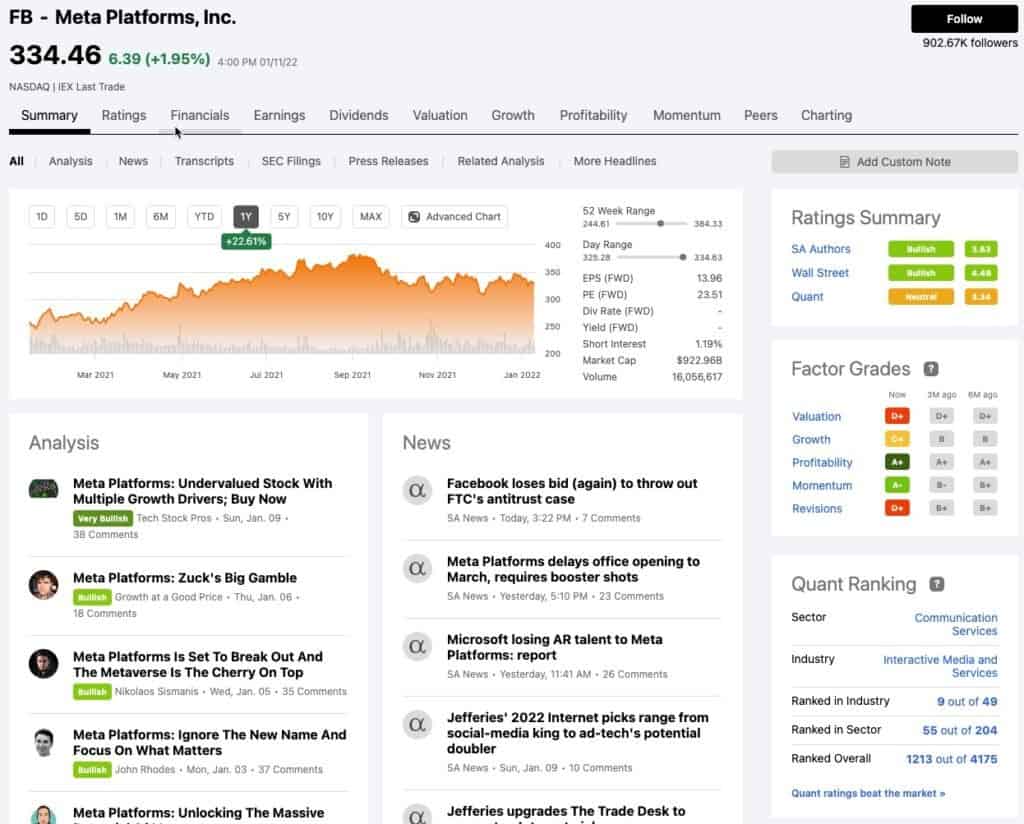Click alpha icon beside Microsoft AR talent news
The width and height of the screenshot is (1024, 824).
(417, 646)
